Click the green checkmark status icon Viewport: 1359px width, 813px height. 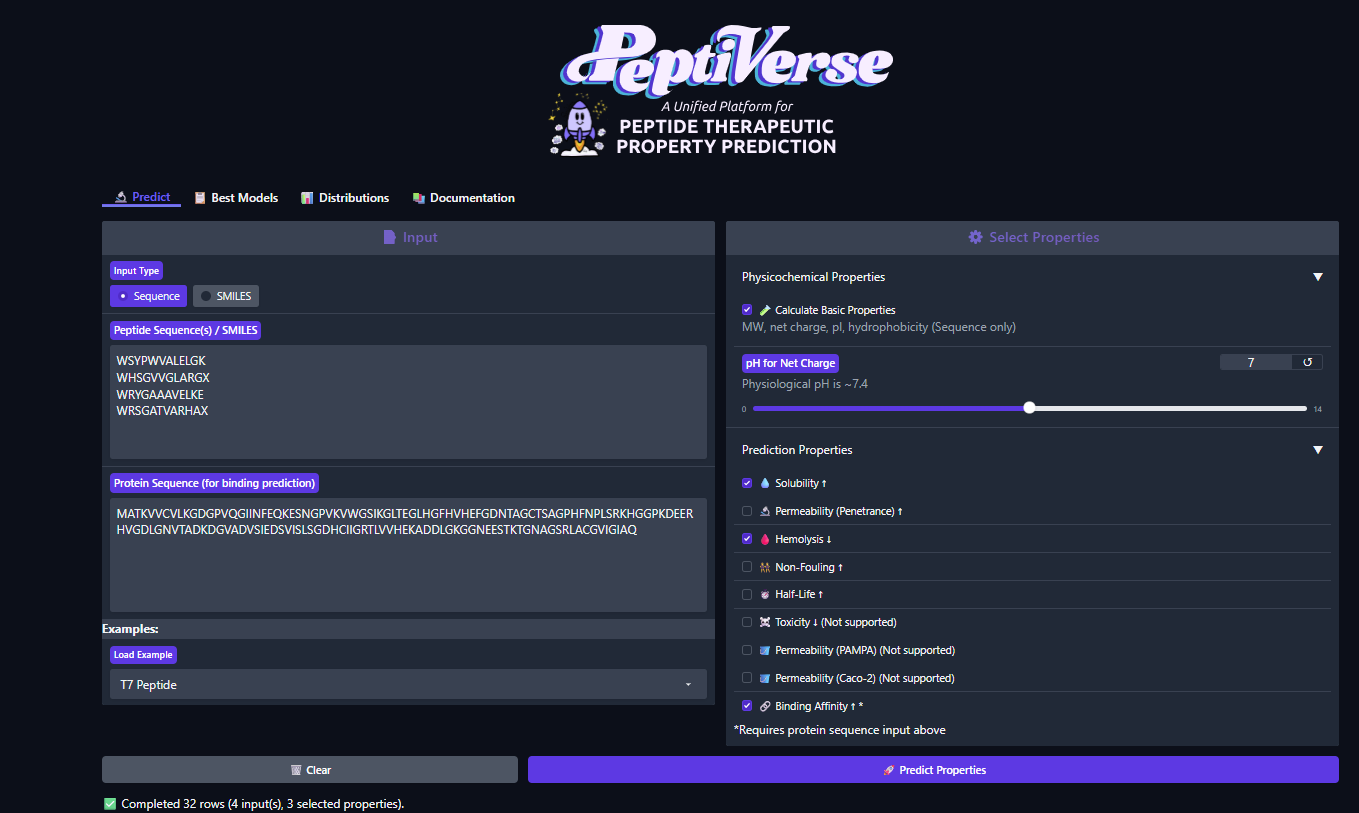coord(110,804)
